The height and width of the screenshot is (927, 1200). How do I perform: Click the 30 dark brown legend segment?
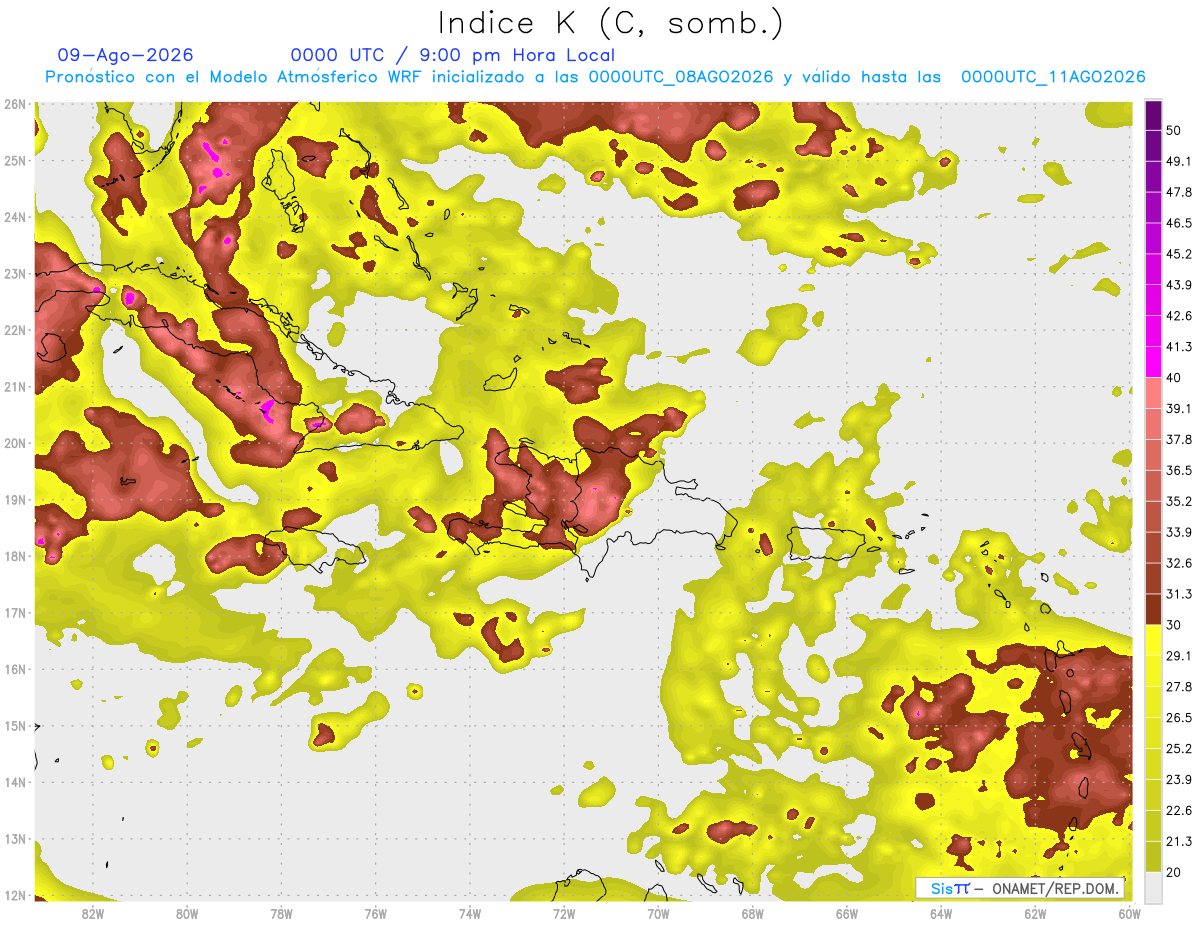click(x=1153, y=609)
